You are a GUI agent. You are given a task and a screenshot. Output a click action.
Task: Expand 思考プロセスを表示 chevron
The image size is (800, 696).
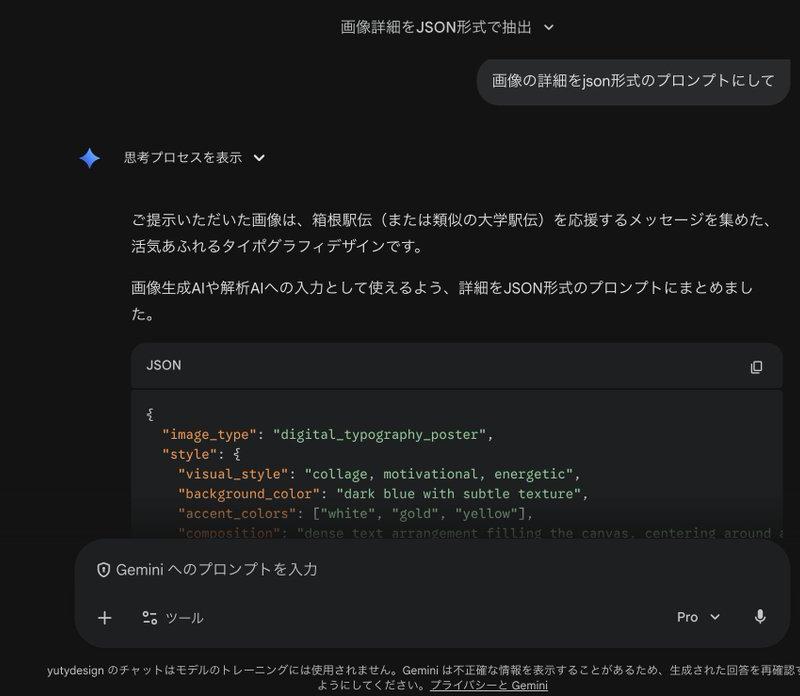(259, 158)
